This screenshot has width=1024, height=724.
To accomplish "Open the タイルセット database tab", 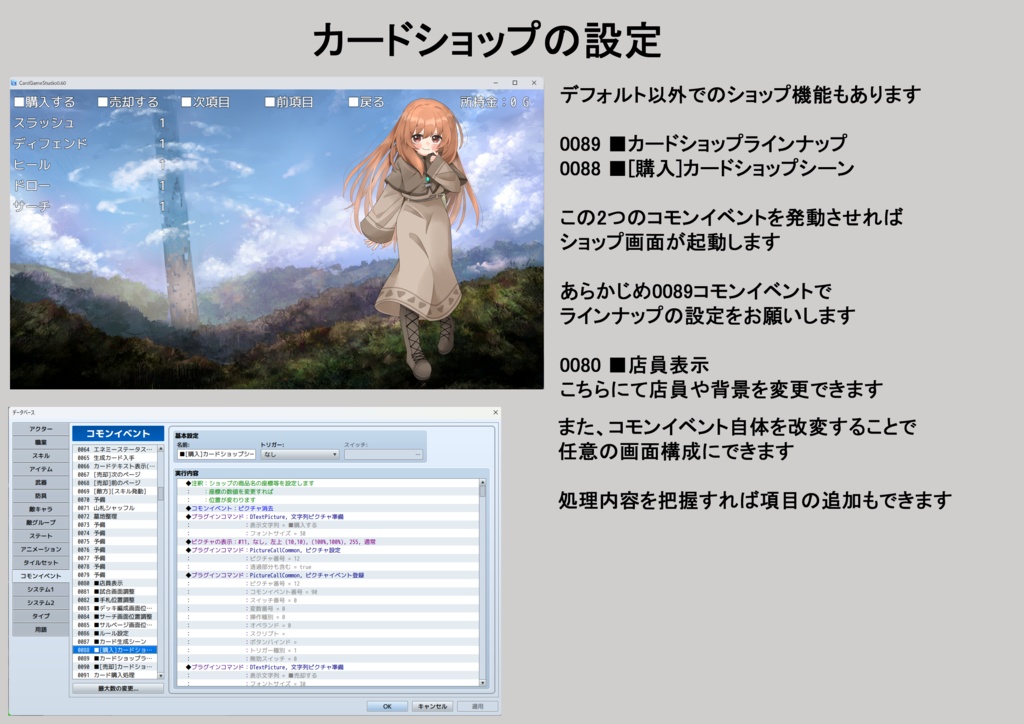I will (x=40, y=563).
